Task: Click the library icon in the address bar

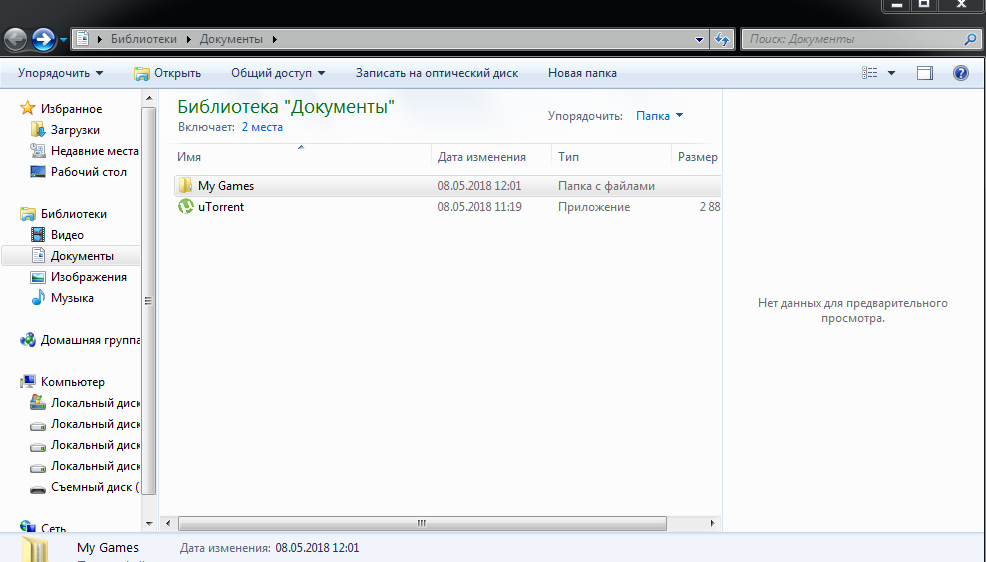Action: pos(82,39)
